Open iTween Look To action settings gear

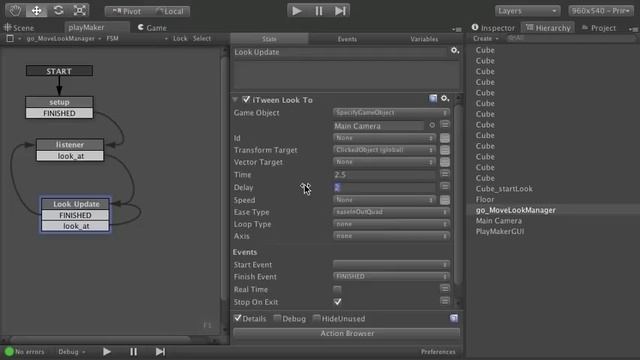[445, 98]
